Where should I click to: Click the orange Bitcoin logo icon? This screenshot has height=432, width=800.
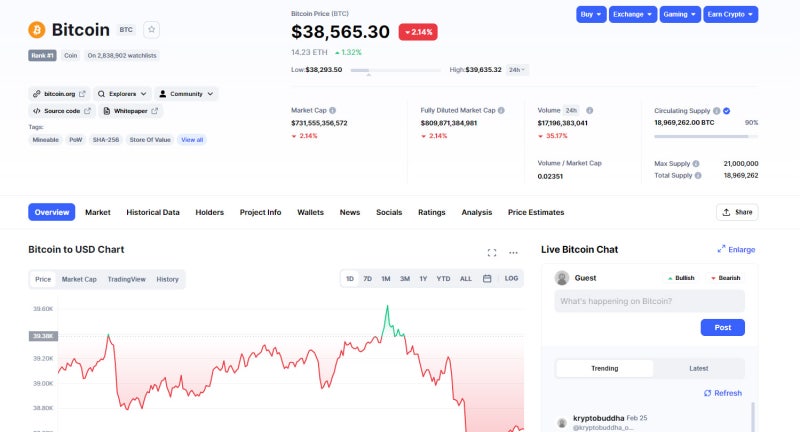[x=37, y=30]
